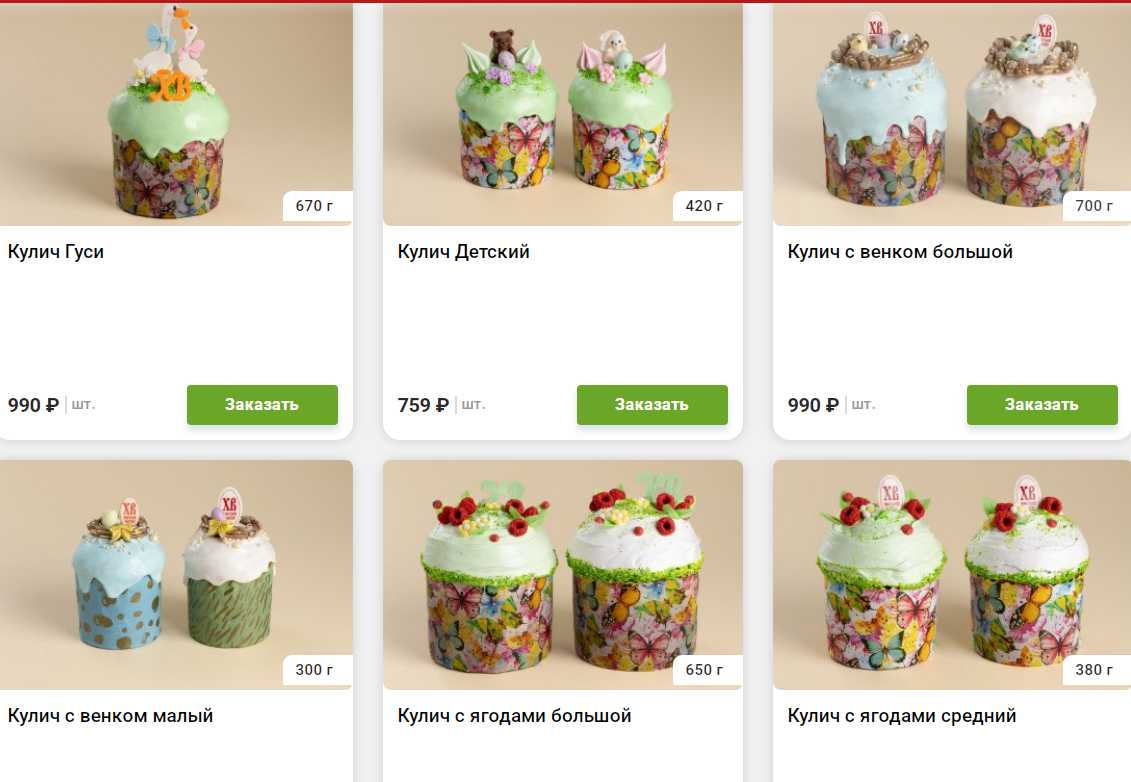Order the Кулич Детский cake

point(652,405)
